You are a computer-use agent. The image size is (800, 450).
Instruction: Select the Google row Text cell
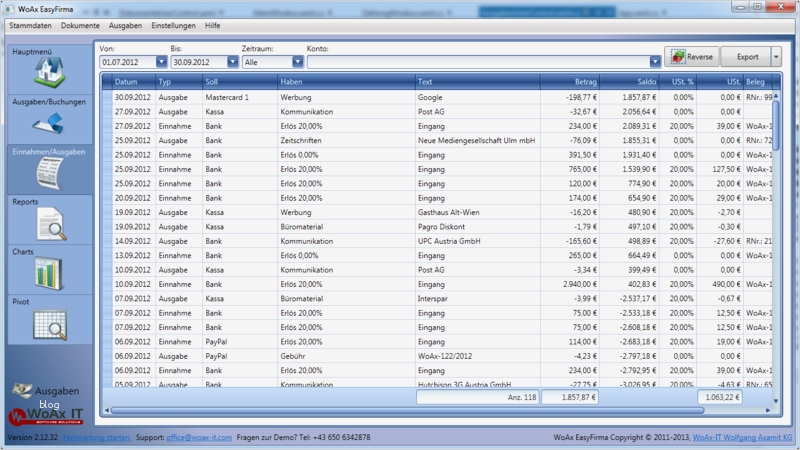[478, 97]
